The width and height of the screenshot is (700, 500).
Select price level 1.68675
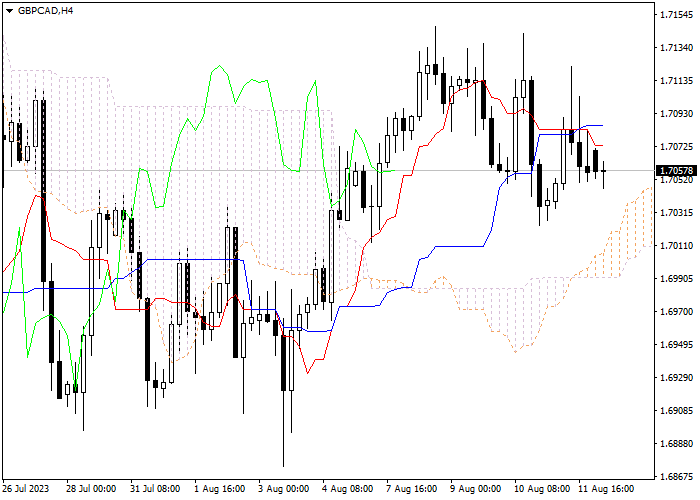point(676,477)
